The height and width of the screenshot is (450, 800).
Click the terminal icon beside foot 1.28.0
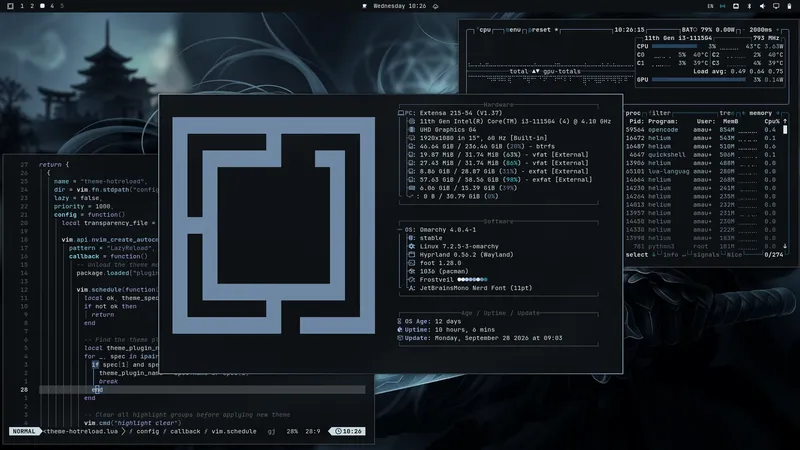click(412, 263)
